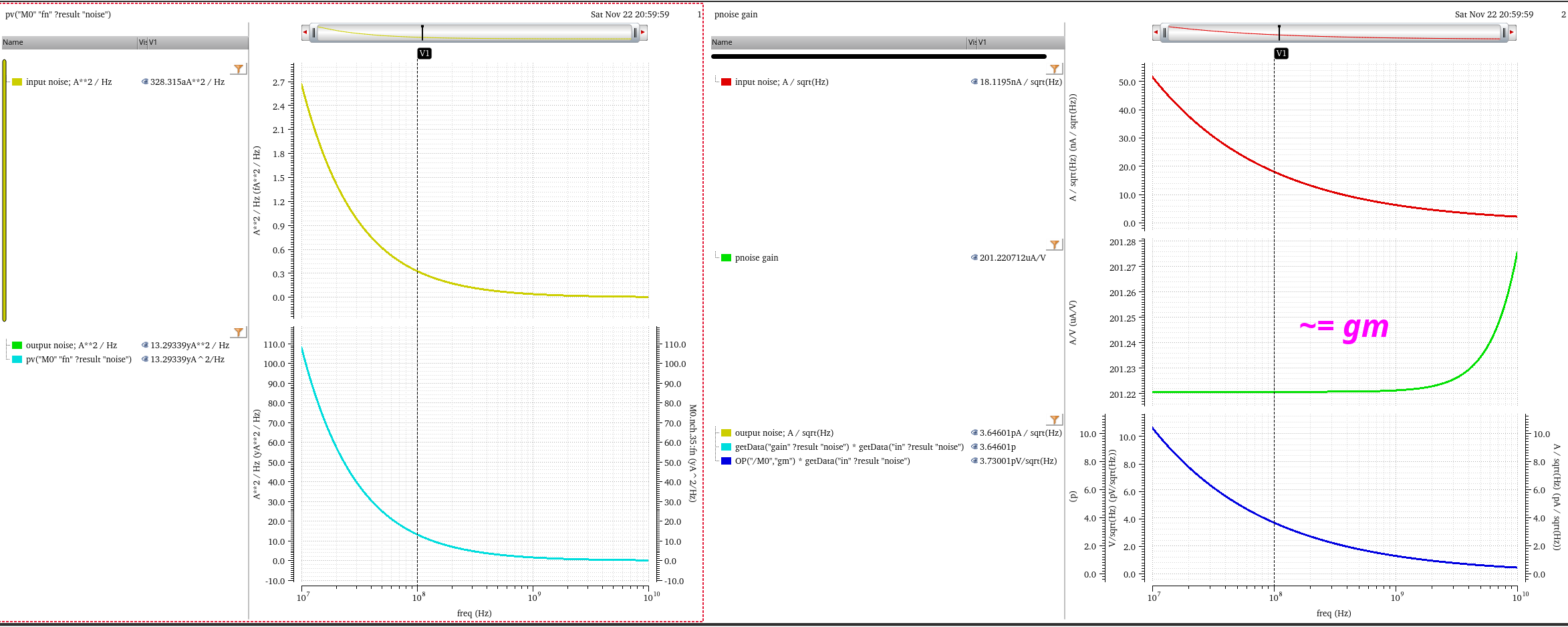The height and width of the screenshot is (627, 1568).
Task: Click the filter funnel above left output noise traces
Action: point(239,332)
